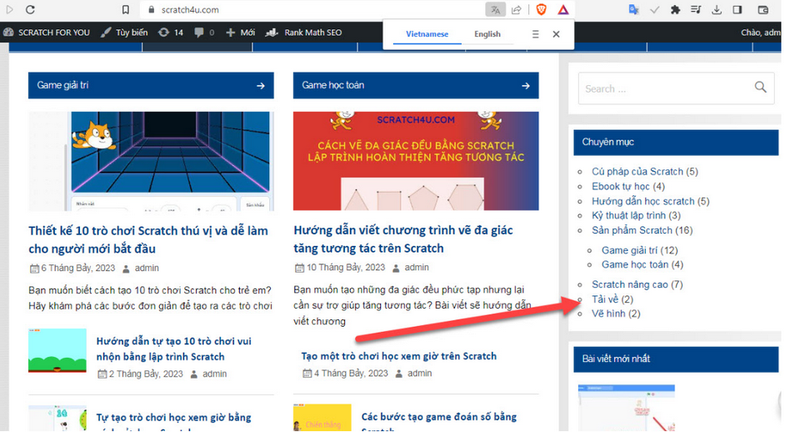Screen dimensions: 800x437
Task: Bookmark this page with the bookmark icon
Action: pos(126,10)
